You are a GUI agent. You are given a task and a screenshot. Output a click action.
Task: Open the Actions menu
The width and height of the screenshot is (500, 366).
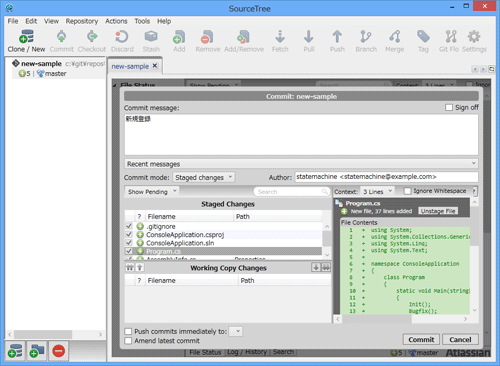coord(116,21)
